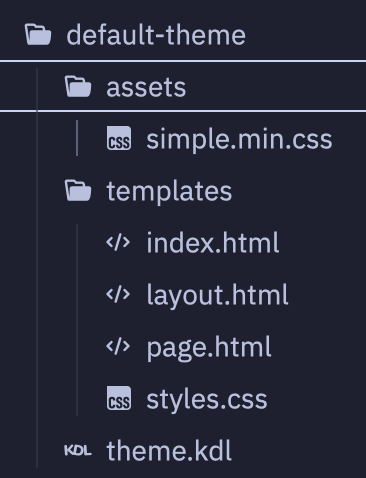Screen dimensions: 366x478
Task: Click the indent guide left of simple.min.css
Action: (77, 138)
